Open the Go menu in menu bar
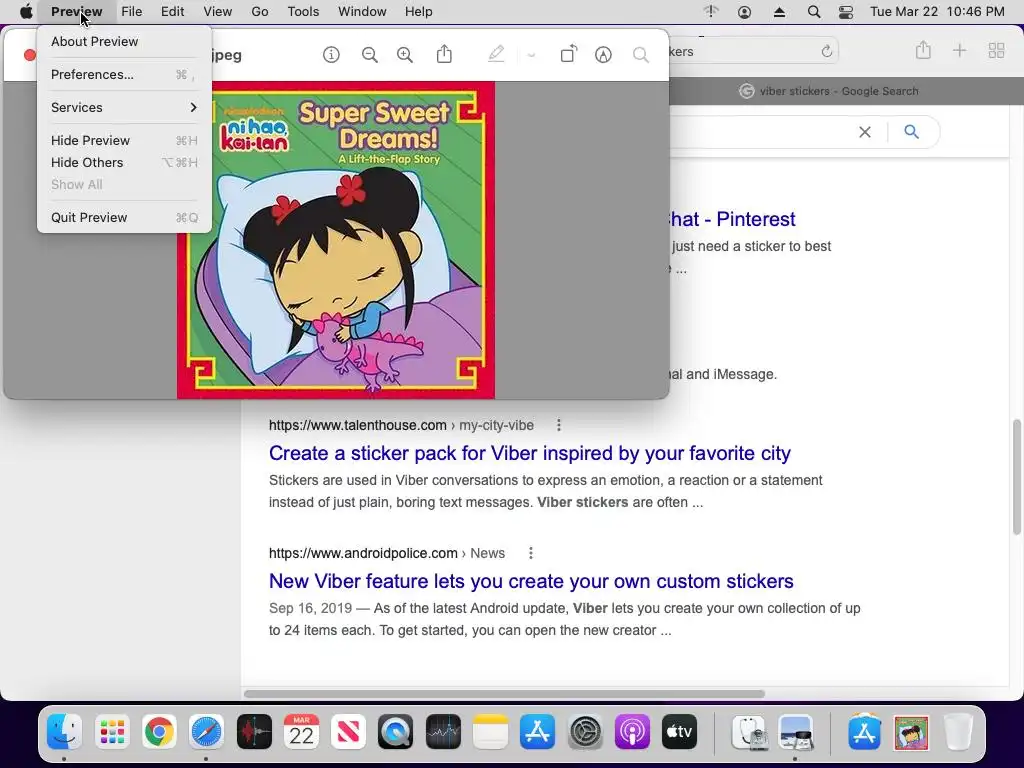Viewport: 1024px width, 768px height. pos(260,12)
